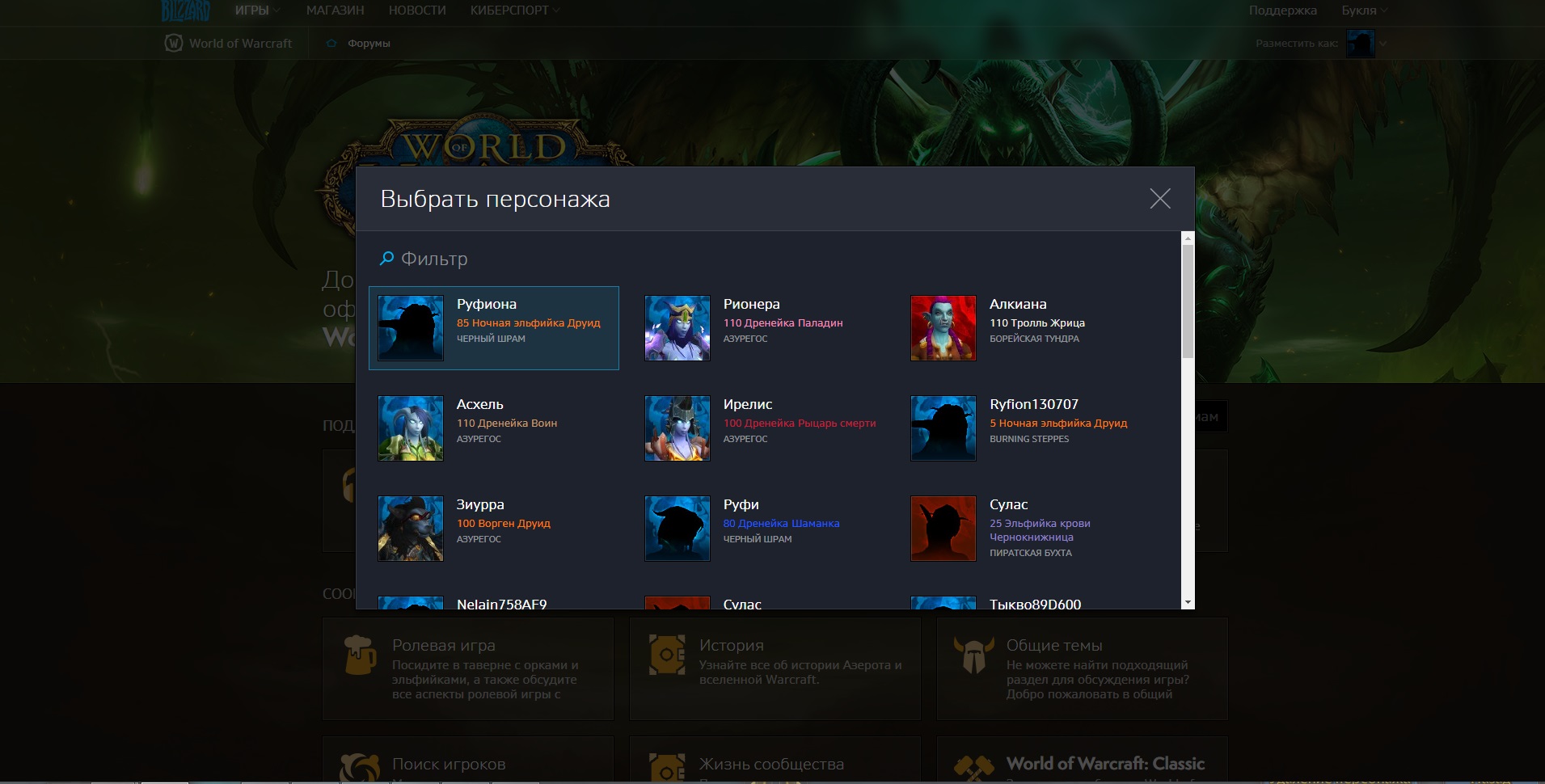Choose the Асхель warrior portrait

coord(411,428)
